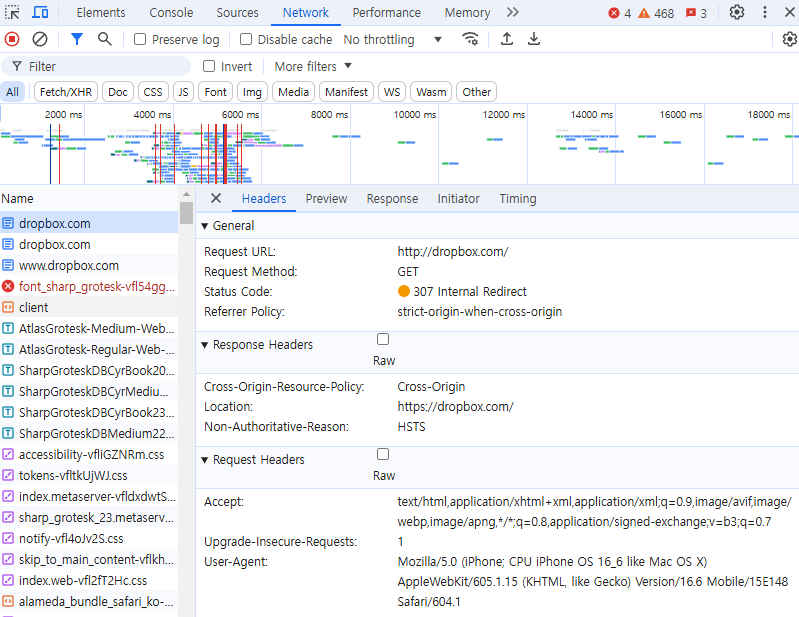Export HAR file with download icon
Image resolution: width=799 pixels, height=617 pixels.
pyautogui.click(x=534, y=39)
